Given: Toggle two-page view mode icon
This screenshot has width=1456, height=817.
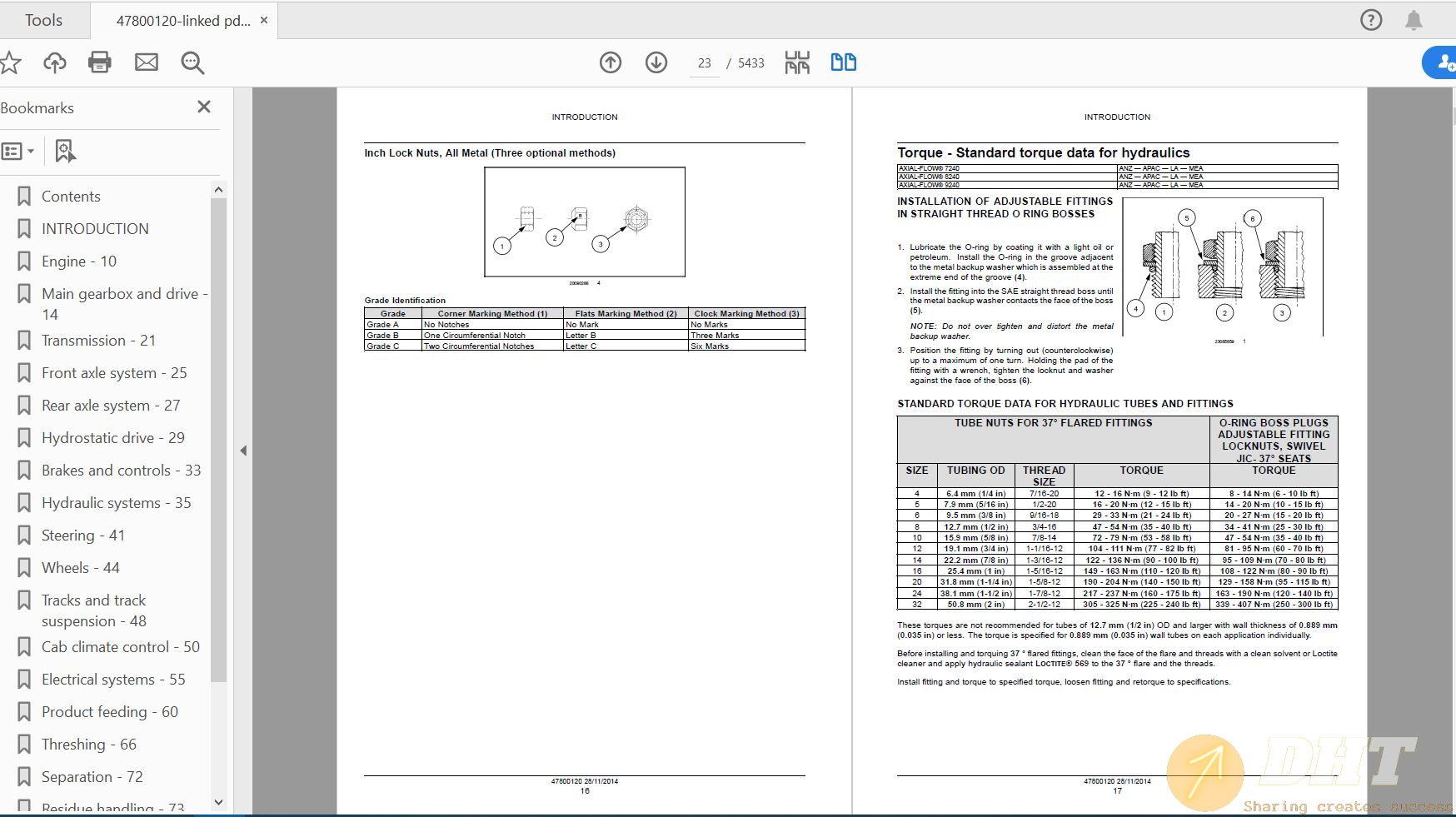Looking at the screenshot, I should point(844,62).
